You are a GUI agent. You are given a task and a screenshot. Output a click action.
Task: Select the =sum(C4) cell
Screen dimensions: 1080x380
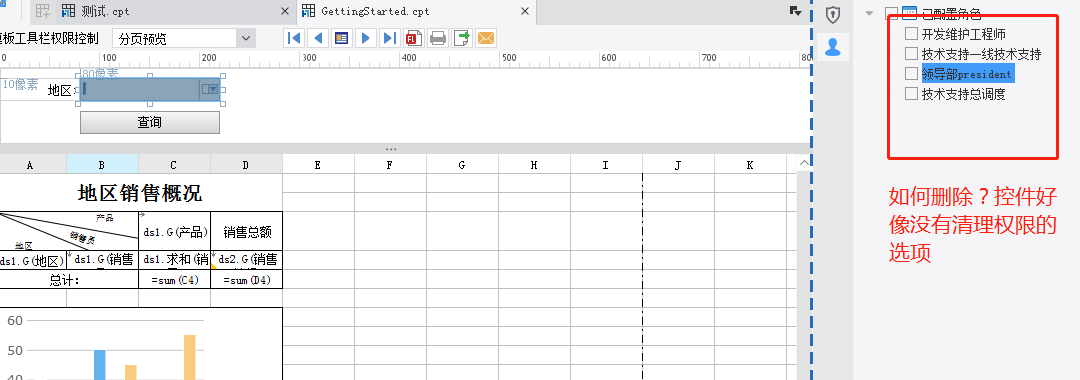pos(174,279)
